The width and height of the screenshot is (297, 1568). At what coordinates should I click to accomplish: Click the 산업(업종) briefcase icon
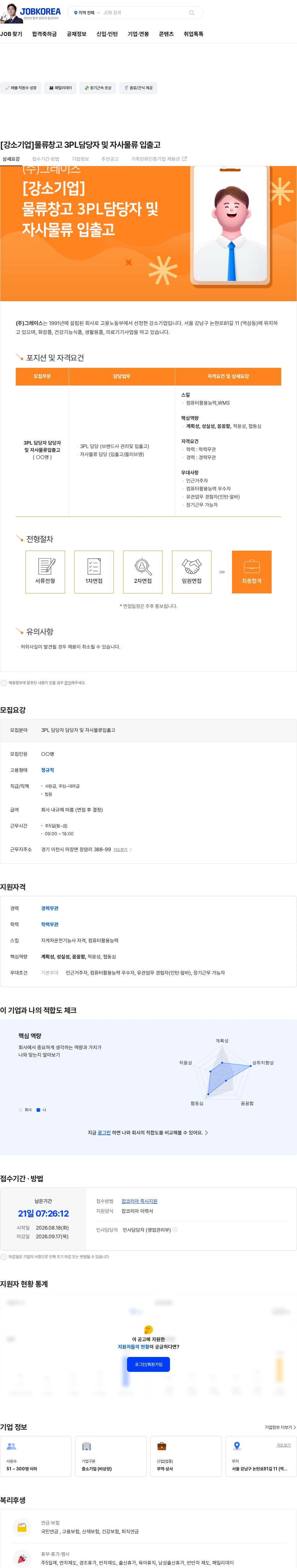pyautogui.click(x=161, y=1446)
